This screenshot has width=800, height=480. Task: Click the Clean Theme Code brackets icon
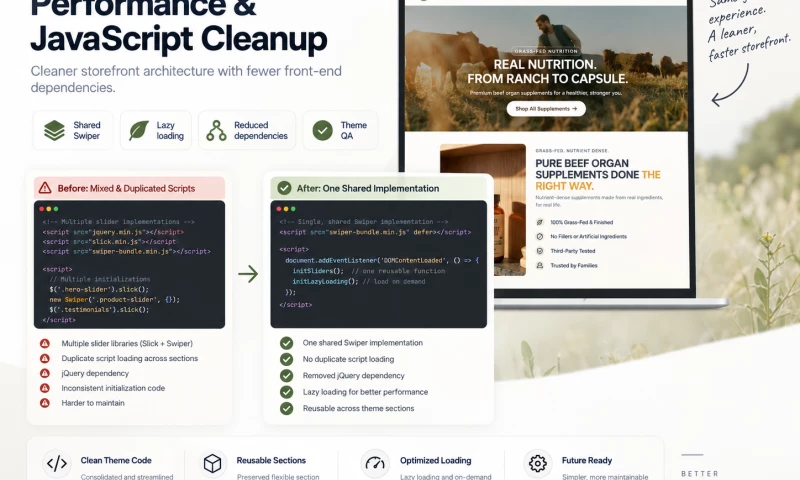point(57,463)
